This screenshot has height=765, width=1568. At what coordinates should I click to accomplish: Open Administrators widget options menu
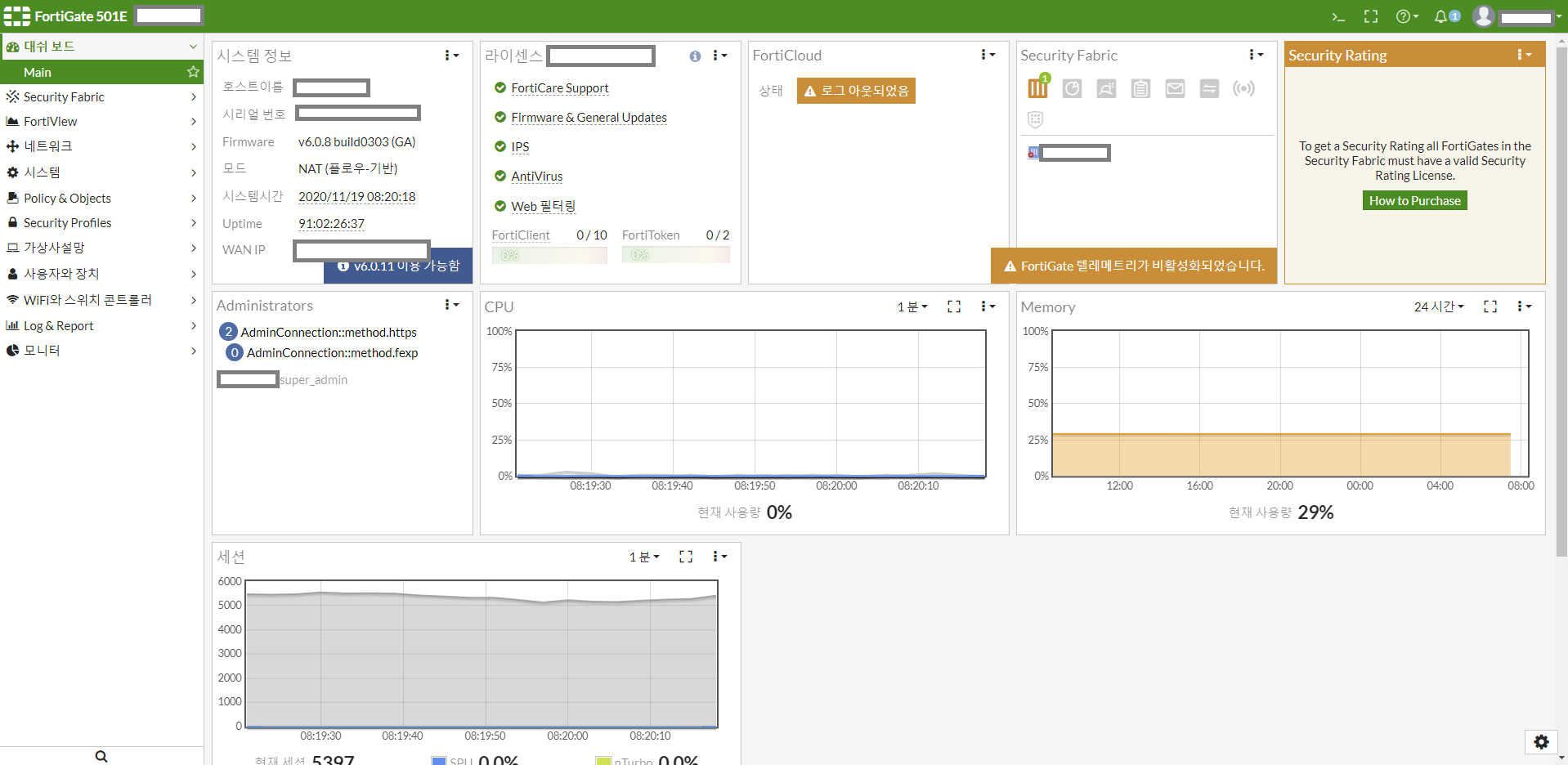(451, 305)
